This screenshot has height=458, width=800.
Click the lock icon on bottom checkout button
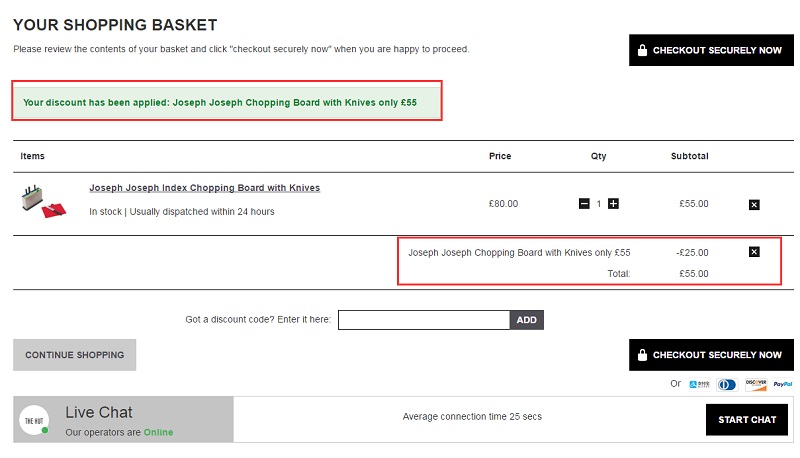tap(642, 354)
